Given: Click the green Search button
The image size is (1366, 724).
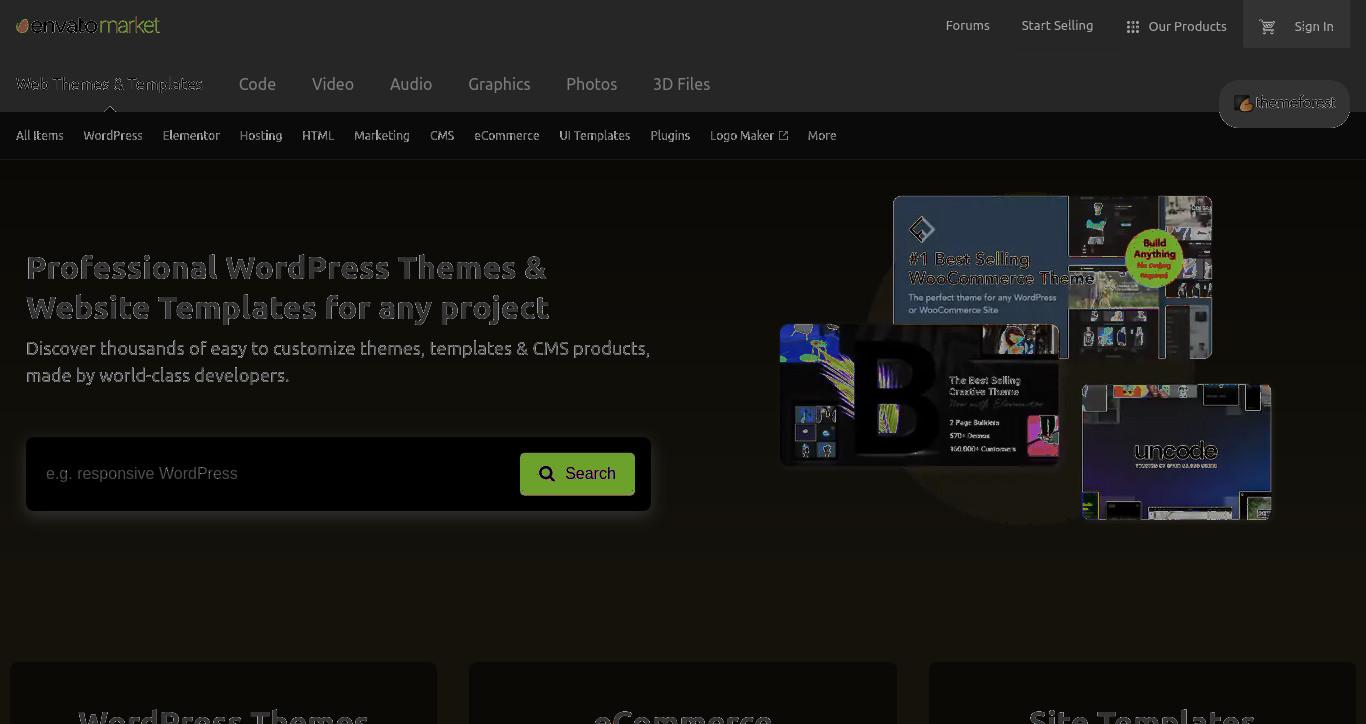Looking at the screenshot, I should tap(577, 474).
